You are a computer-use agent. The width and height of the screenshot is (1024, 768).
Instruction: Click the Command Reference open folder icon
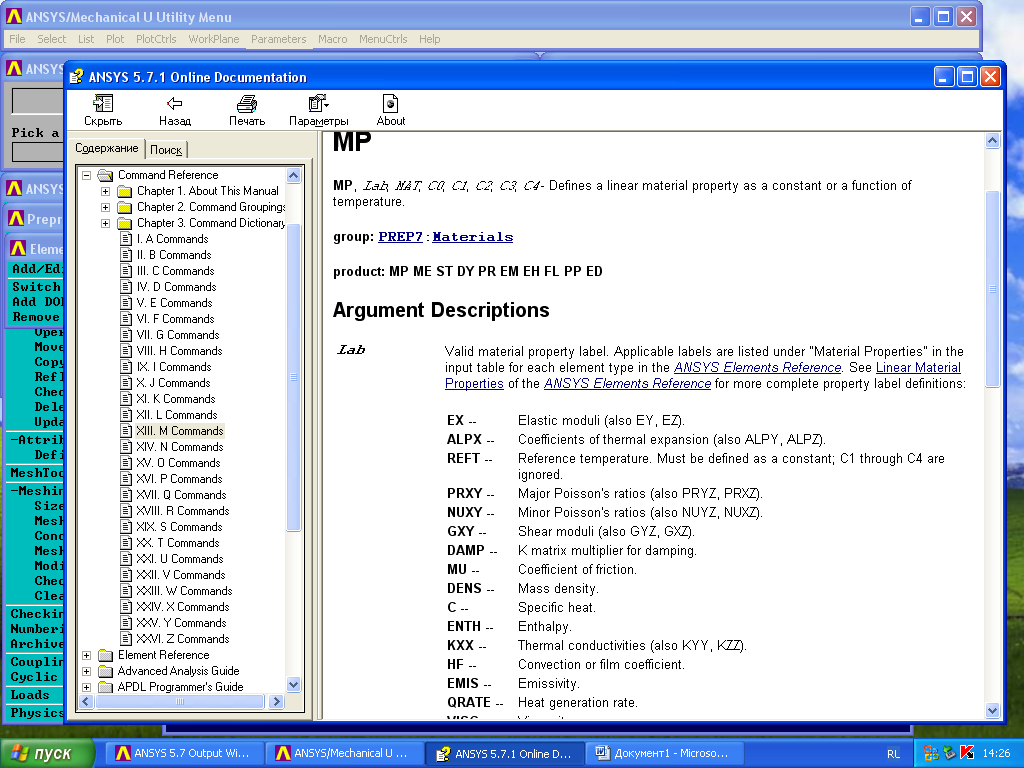[x=105, y=175]
